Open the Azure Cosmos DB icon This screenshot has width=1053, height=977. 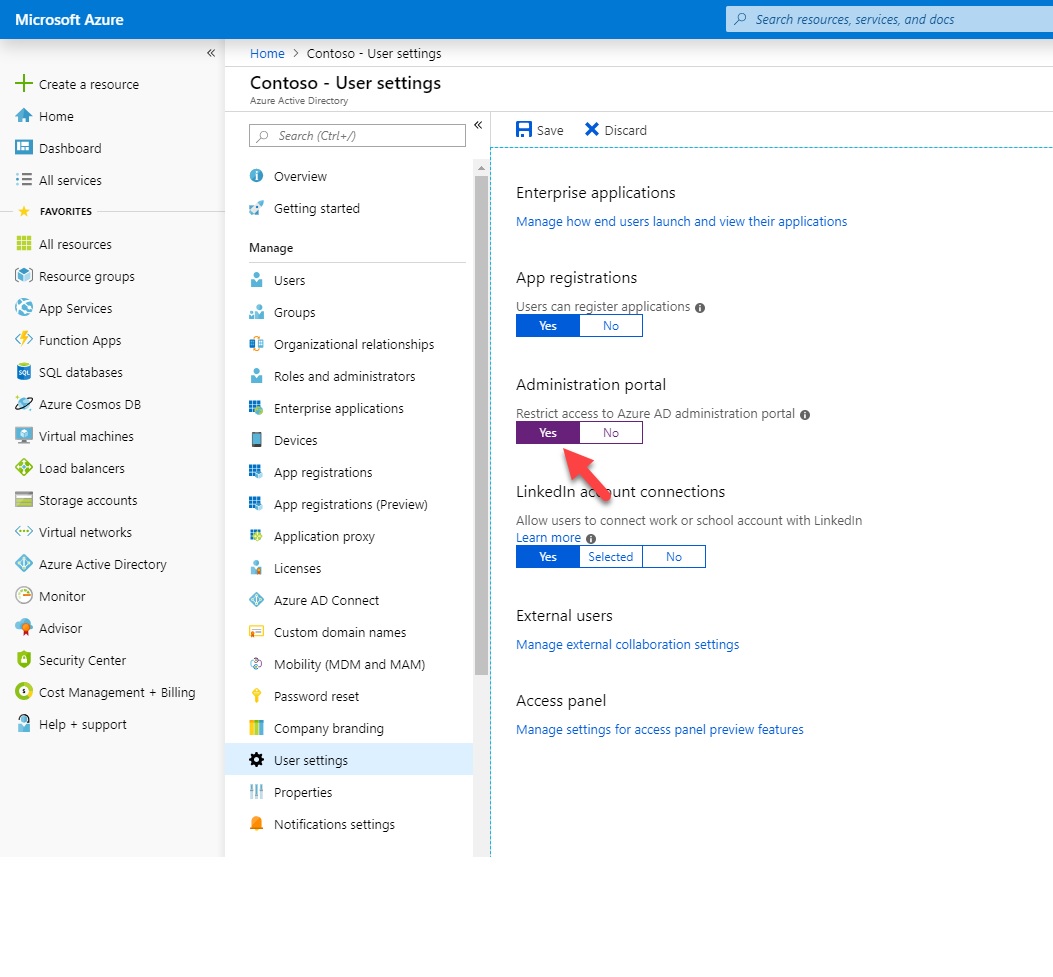(x=24, y=404)
